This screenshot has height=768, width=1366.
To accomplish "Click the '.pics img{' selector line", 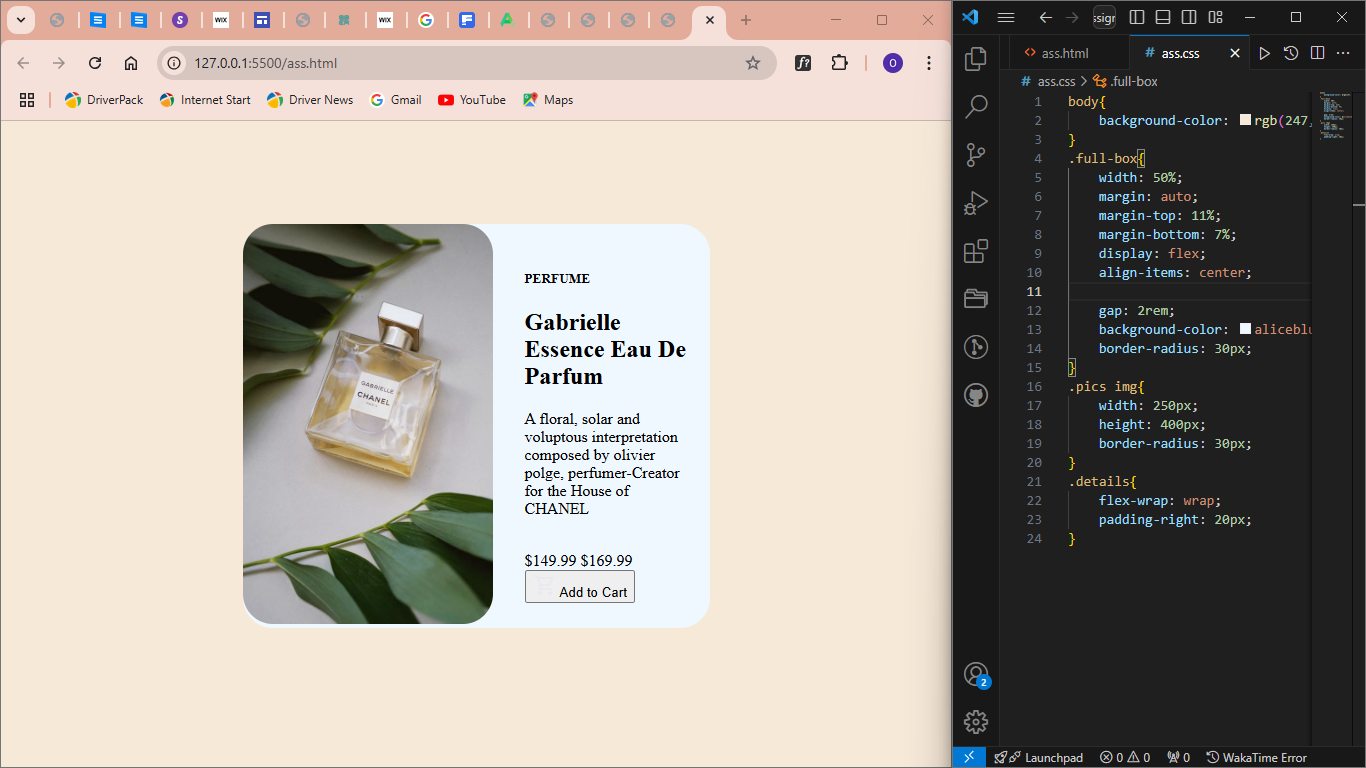I will coord(1106,386).
